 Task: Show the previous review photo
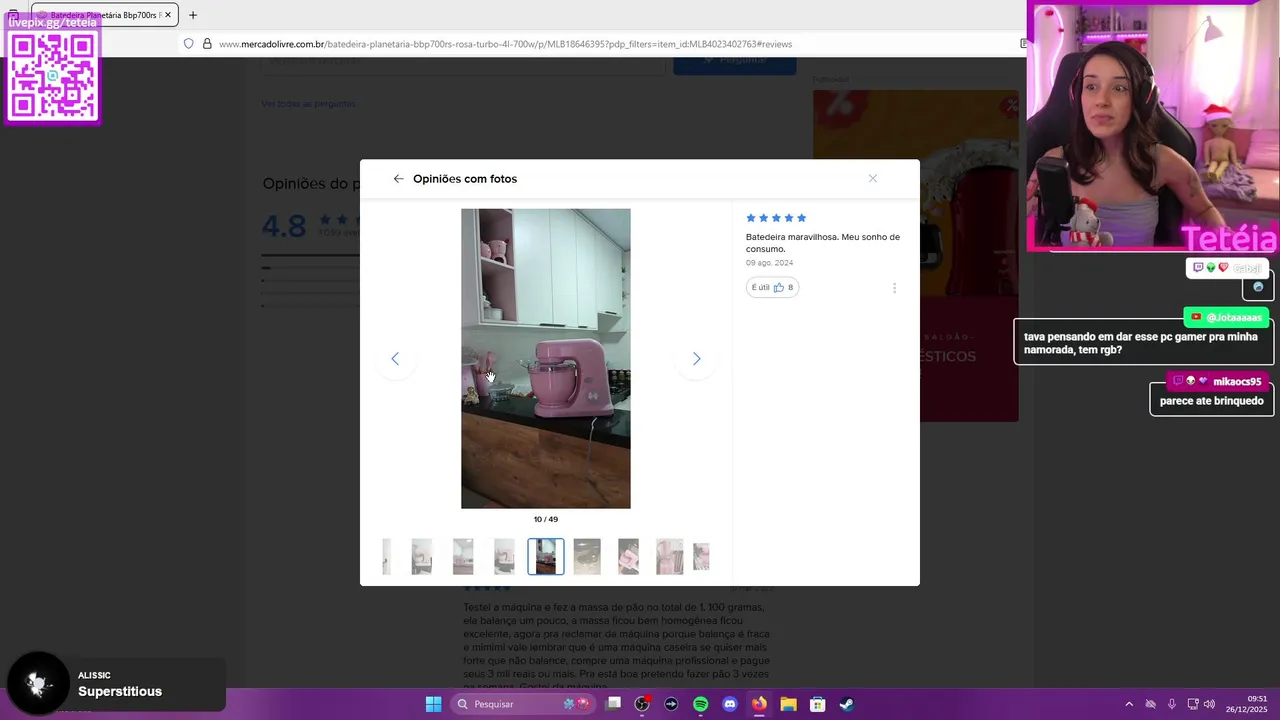coord(395,359)
